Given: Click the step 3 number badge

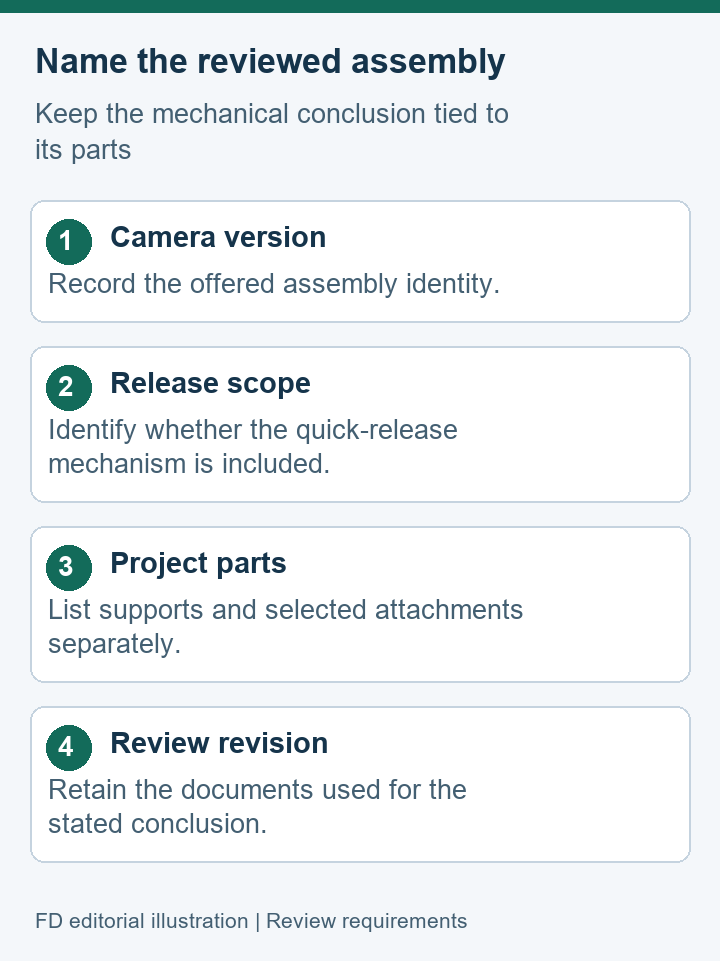Looking at the screenshot, I should [69, 568].
